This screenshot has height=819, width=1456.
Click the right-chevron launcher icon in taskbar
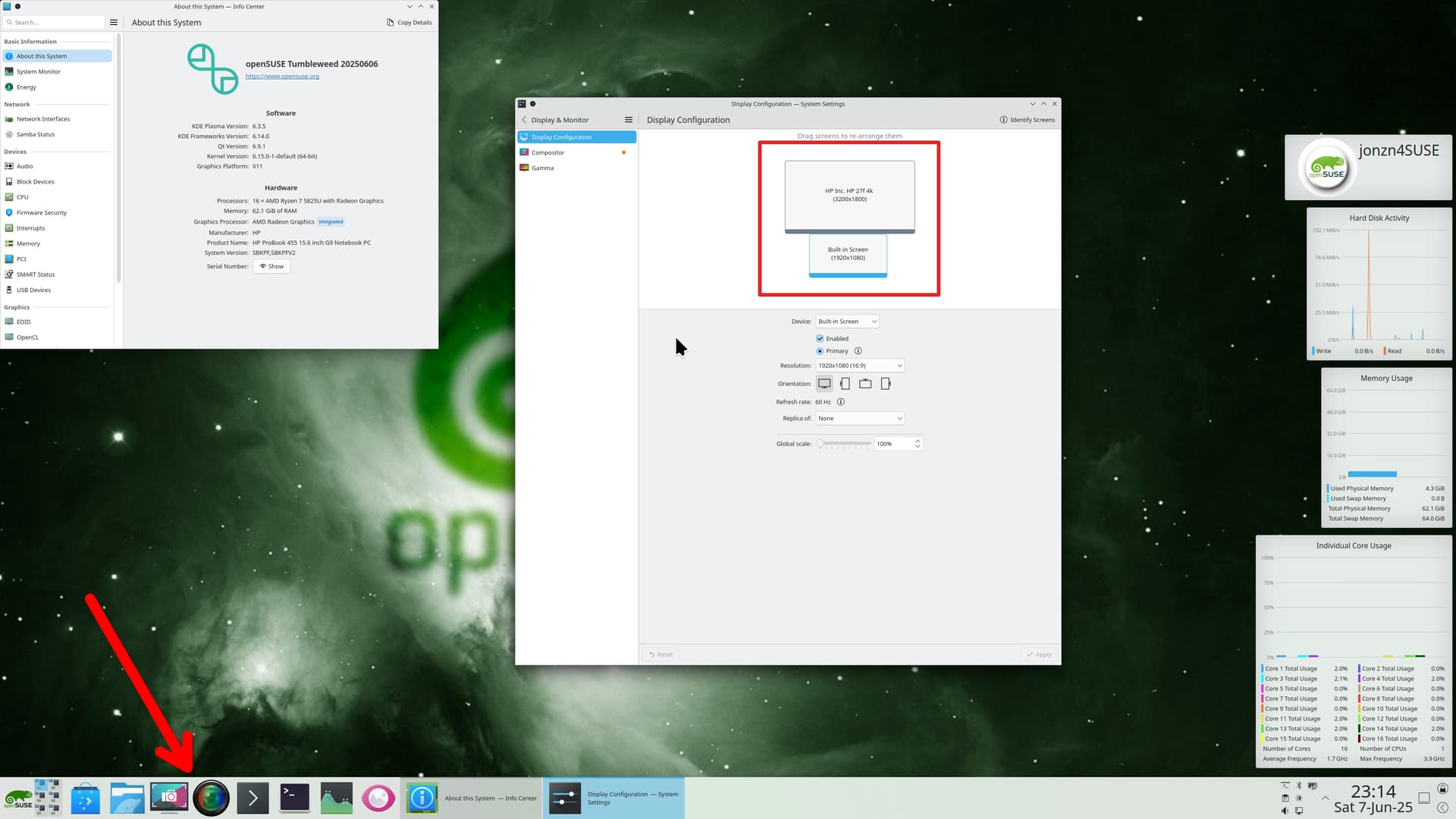pos(253,798)
